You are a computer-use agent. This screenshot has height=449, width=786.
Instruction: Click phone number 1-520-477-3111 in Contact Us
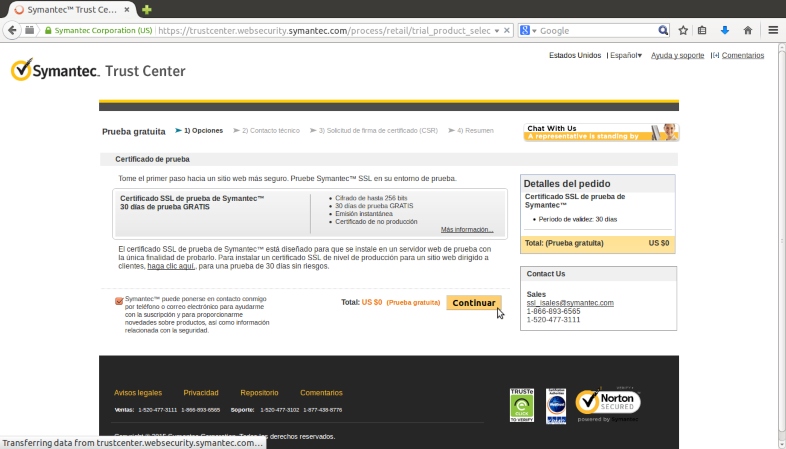pyautogui.click(x=553, y=320)
